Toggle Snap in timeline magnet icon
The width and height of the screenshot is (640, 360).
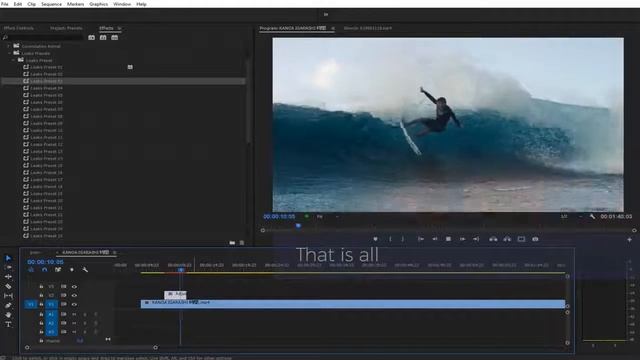click(x=44, y=270)
